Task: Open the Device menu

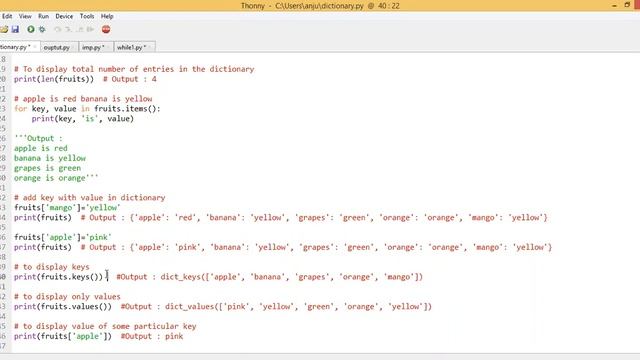Action: 64,16
